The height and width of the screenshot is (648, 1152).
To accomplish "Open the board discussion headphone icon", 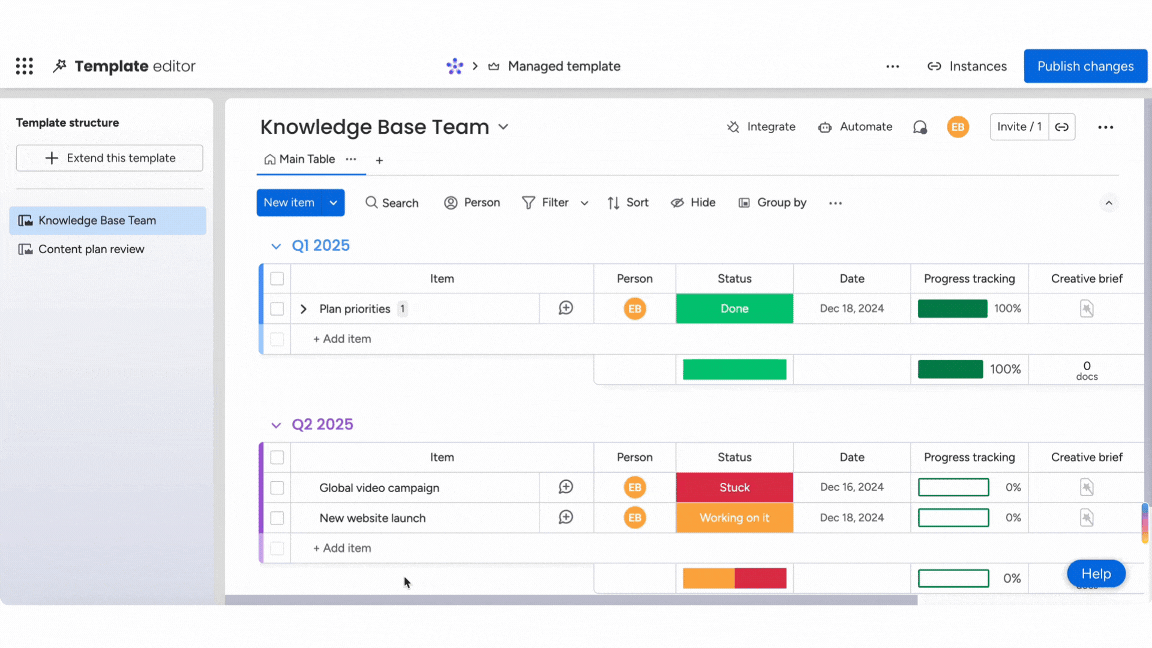I will pyautogui.click(x=920, y=127).
